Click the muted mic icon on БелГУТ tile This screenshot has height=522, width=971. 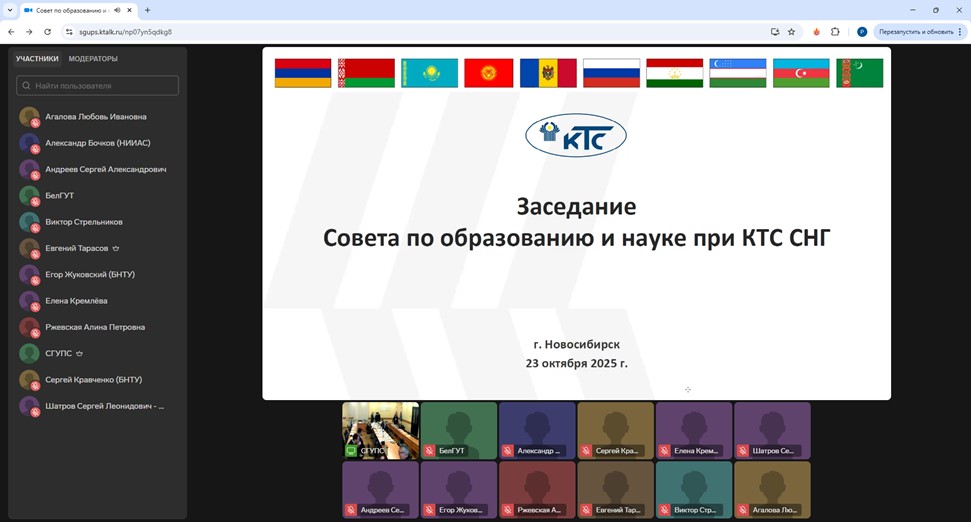click(430, 451)
